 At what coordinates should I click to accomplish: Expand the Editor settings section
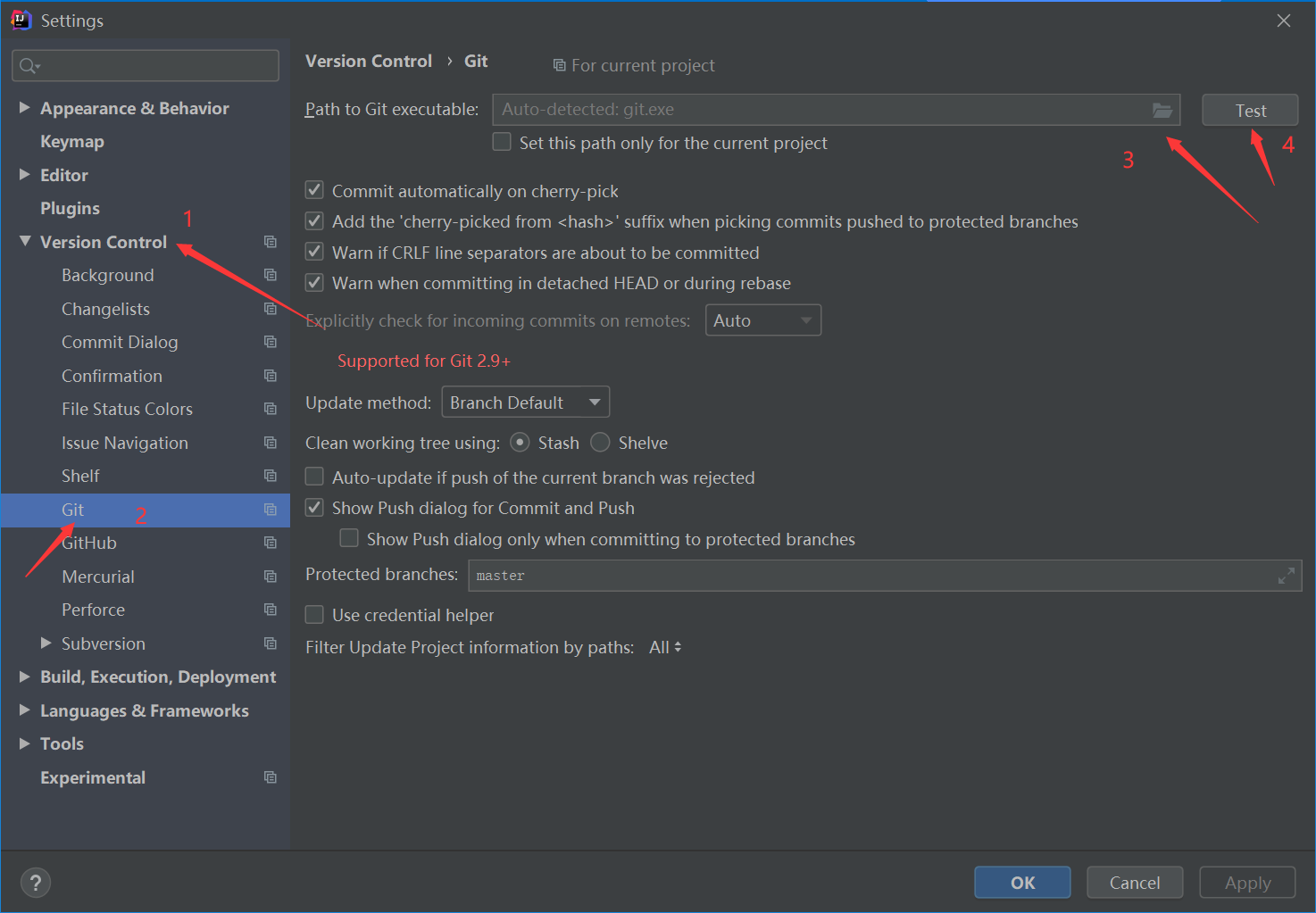point(25,174)
